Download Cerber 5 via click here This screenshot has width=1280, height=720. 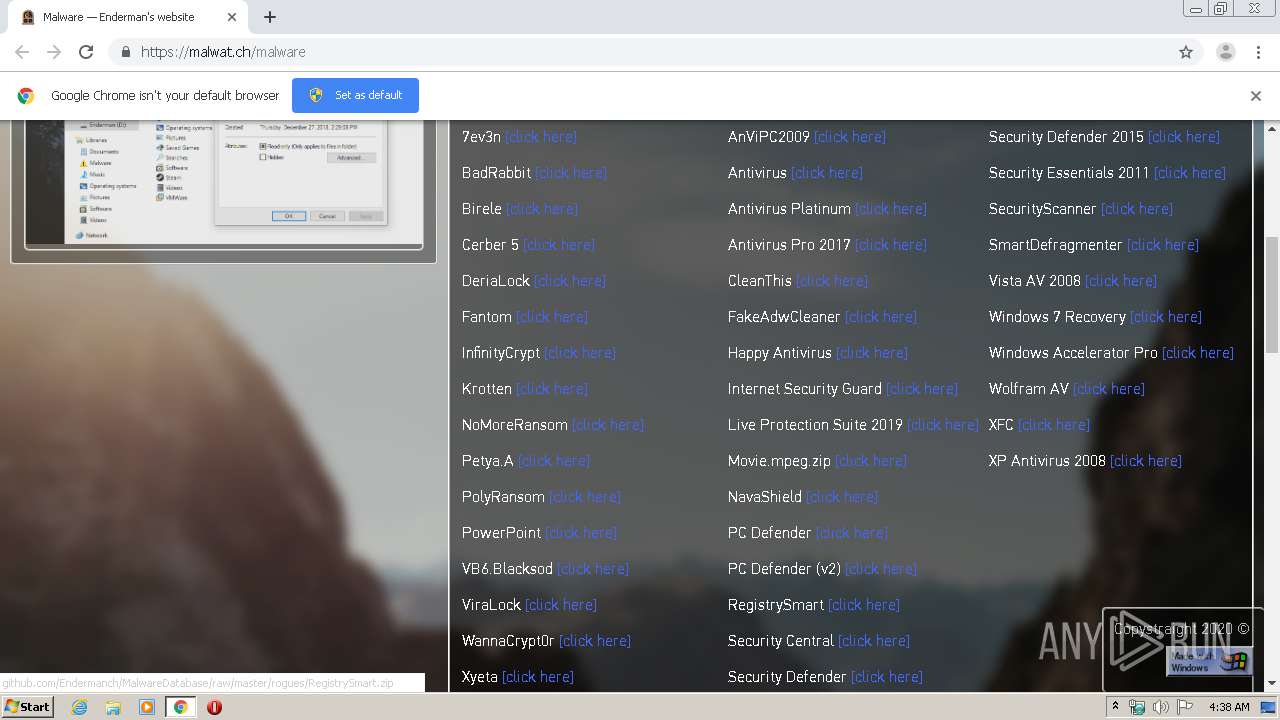tap(559, 245)
